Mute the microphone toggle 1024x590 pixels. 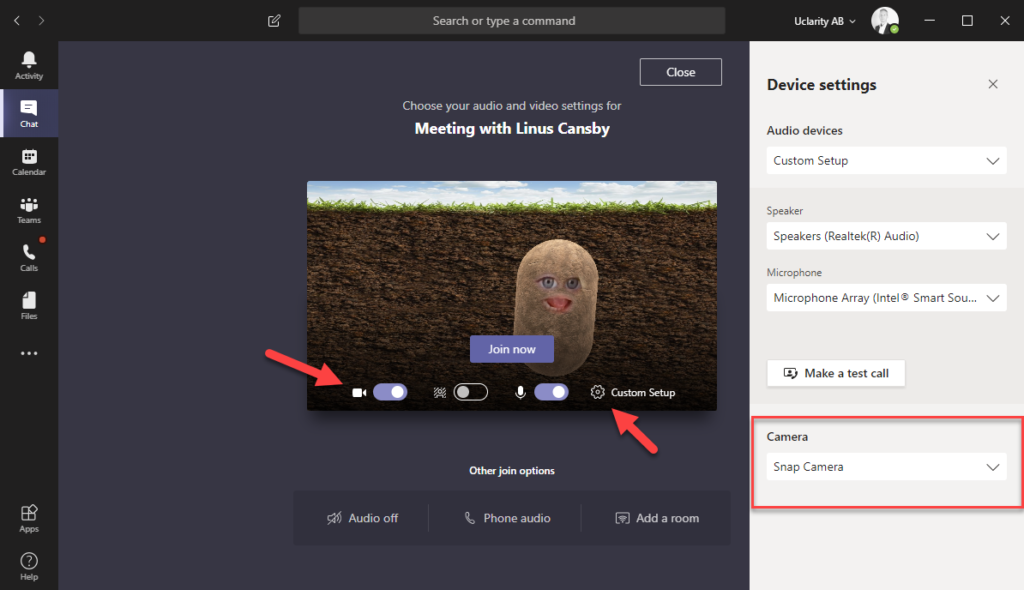click(551, 392)
